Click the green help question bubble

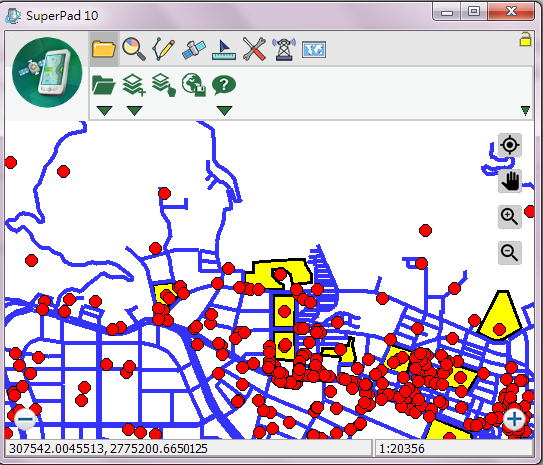(x=224, y=85)
